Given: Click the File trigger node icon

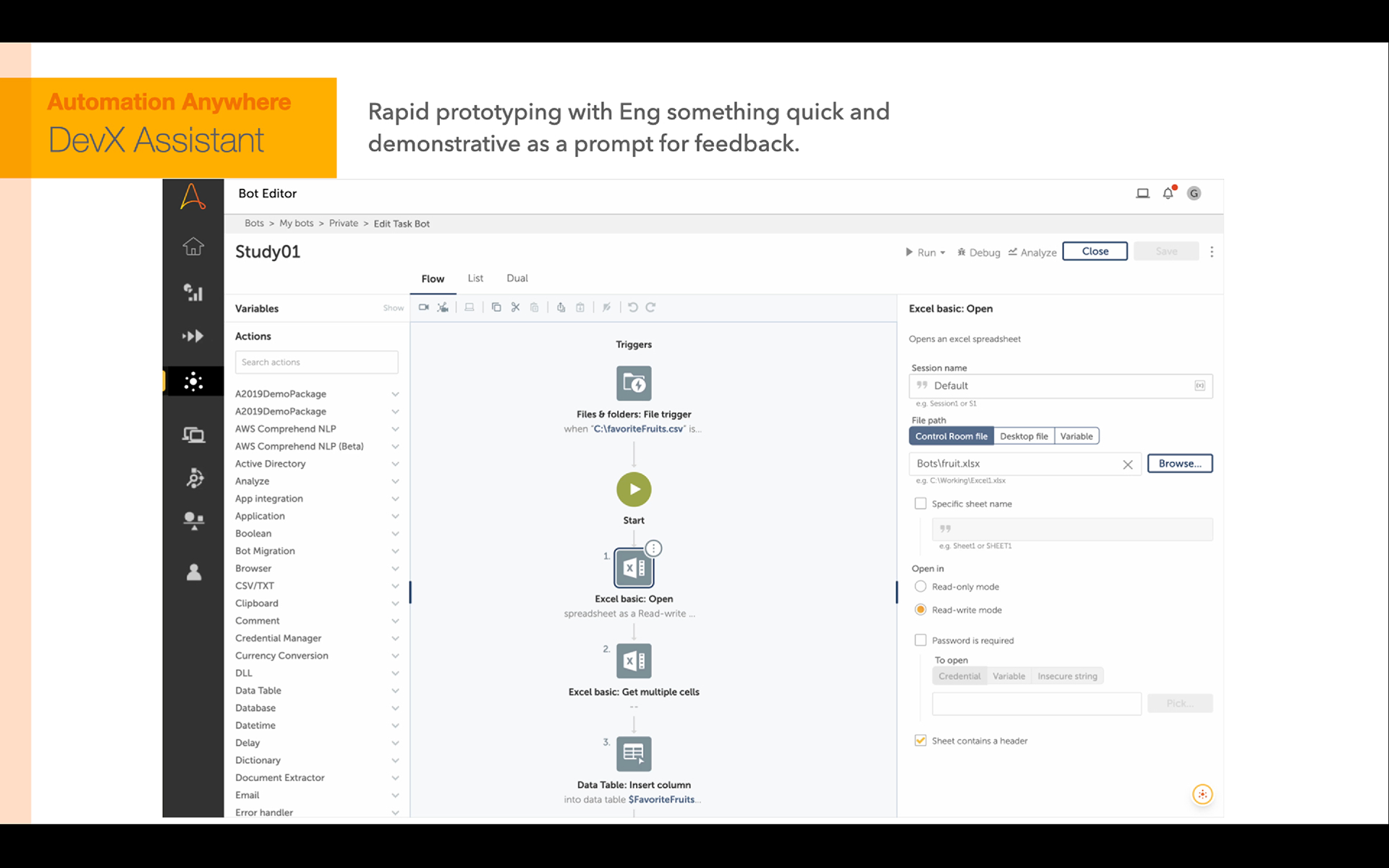Looking at the screenshot, I should (634, 383).
